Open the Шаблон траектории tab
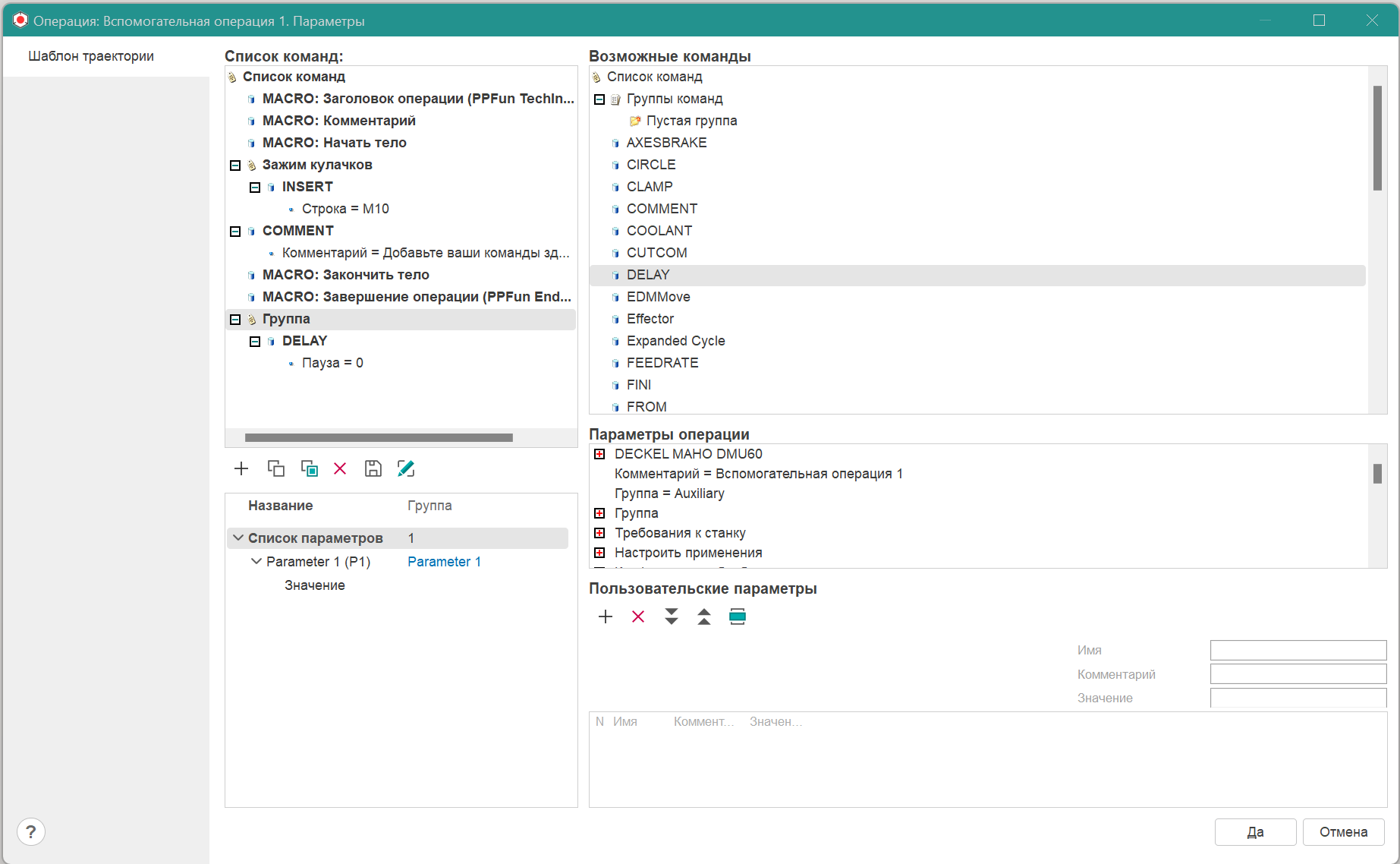The height and width of the screenshot is (864, 1400). (91, 56)
